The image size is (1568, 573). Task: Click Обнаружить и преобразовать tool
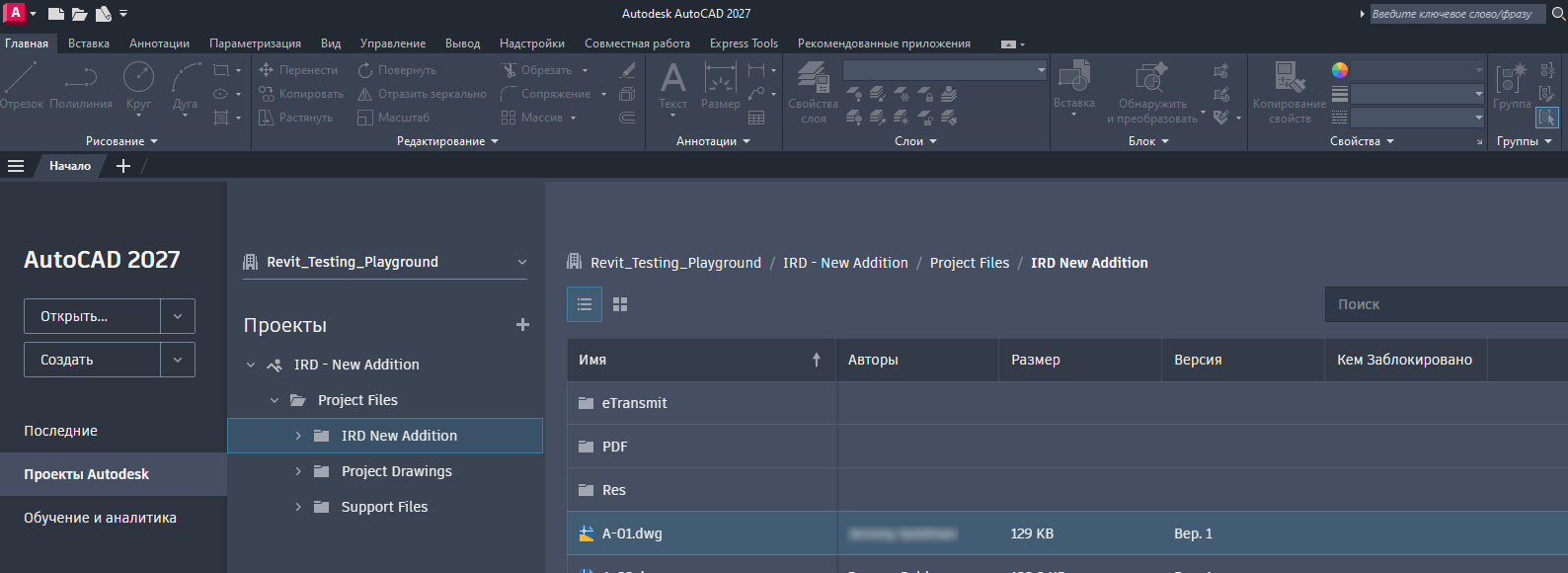click(1152, 92)
